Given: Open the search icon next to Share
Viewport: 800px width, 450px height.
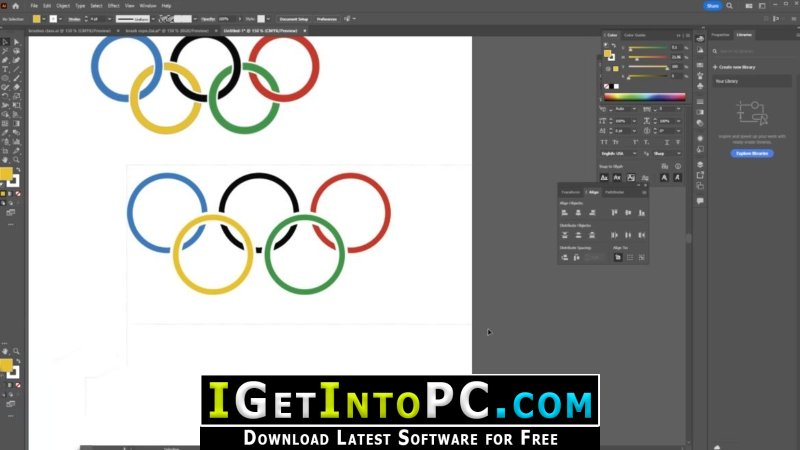Looking at the screenshot, I should 730,6.
